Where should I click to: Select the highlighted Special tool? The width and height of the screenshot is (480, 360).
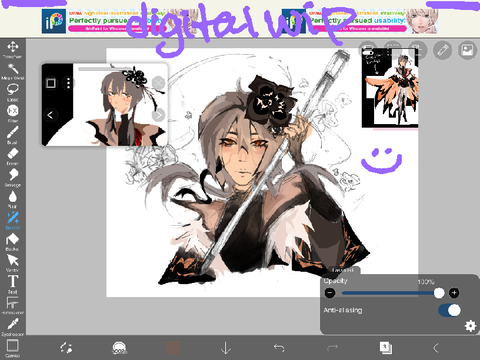(13, 220)
